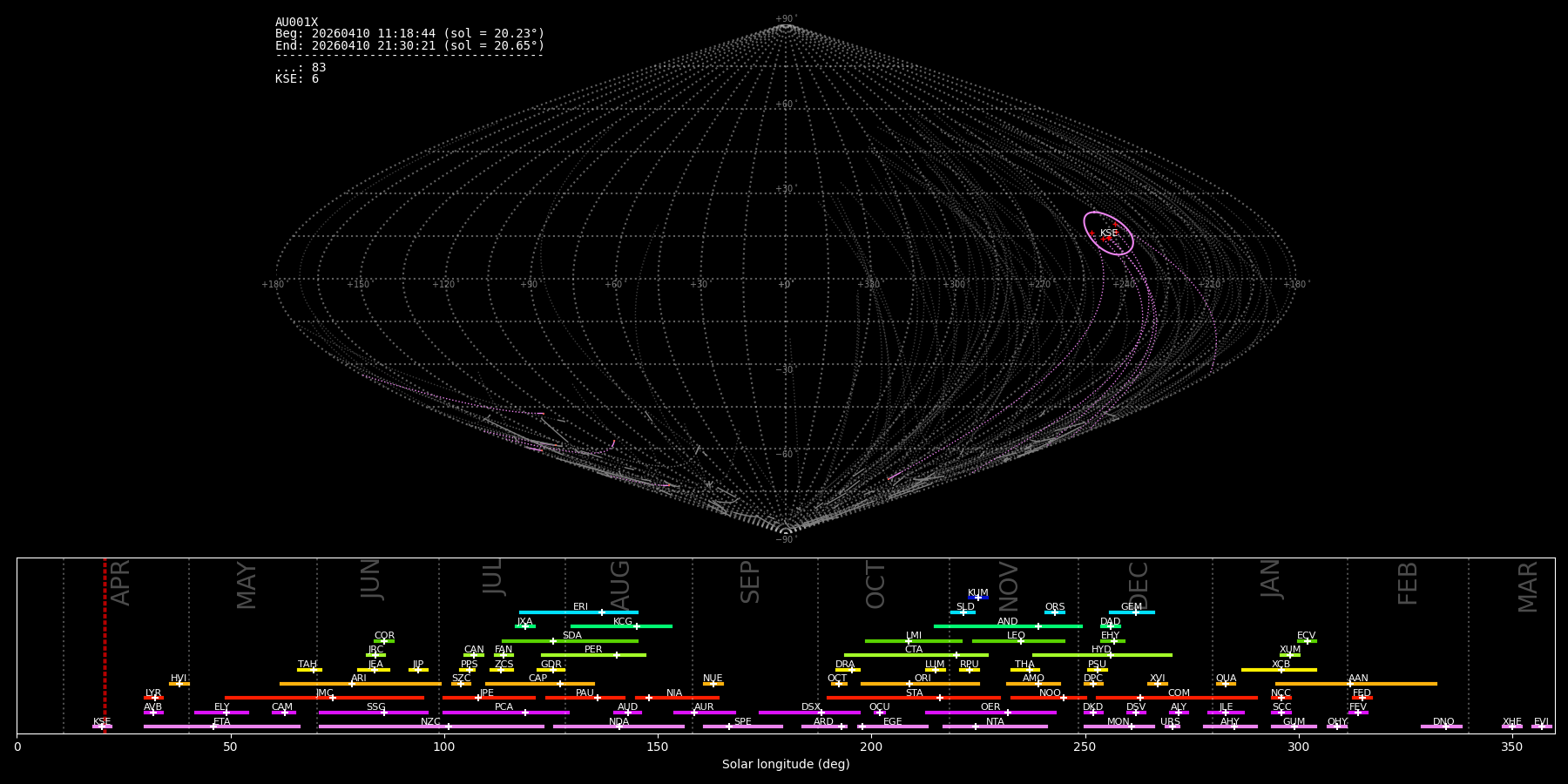The image size is (1568, 784).
Task: Select the ORI shower label
Action: pos(923,679)
